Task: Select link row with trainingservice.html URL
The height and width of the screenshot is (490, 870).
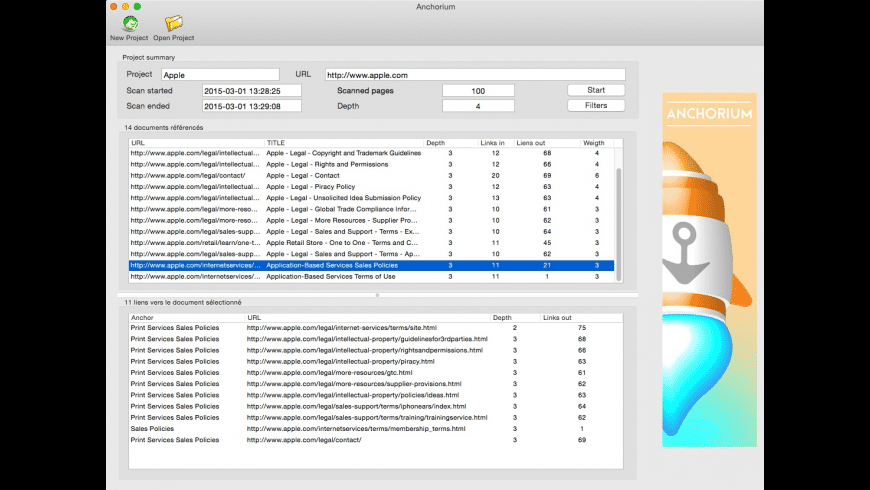Action: pyautogui.click(x=376, y=417)
